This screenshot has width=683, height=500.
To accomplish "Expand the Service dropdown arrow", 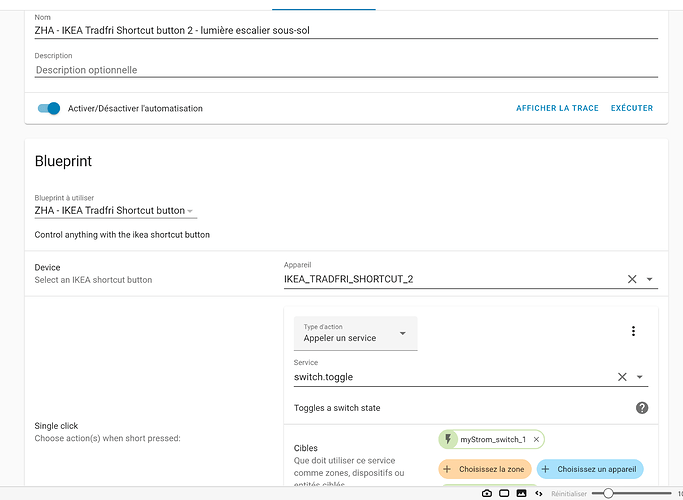I will [x=639, y=377].
